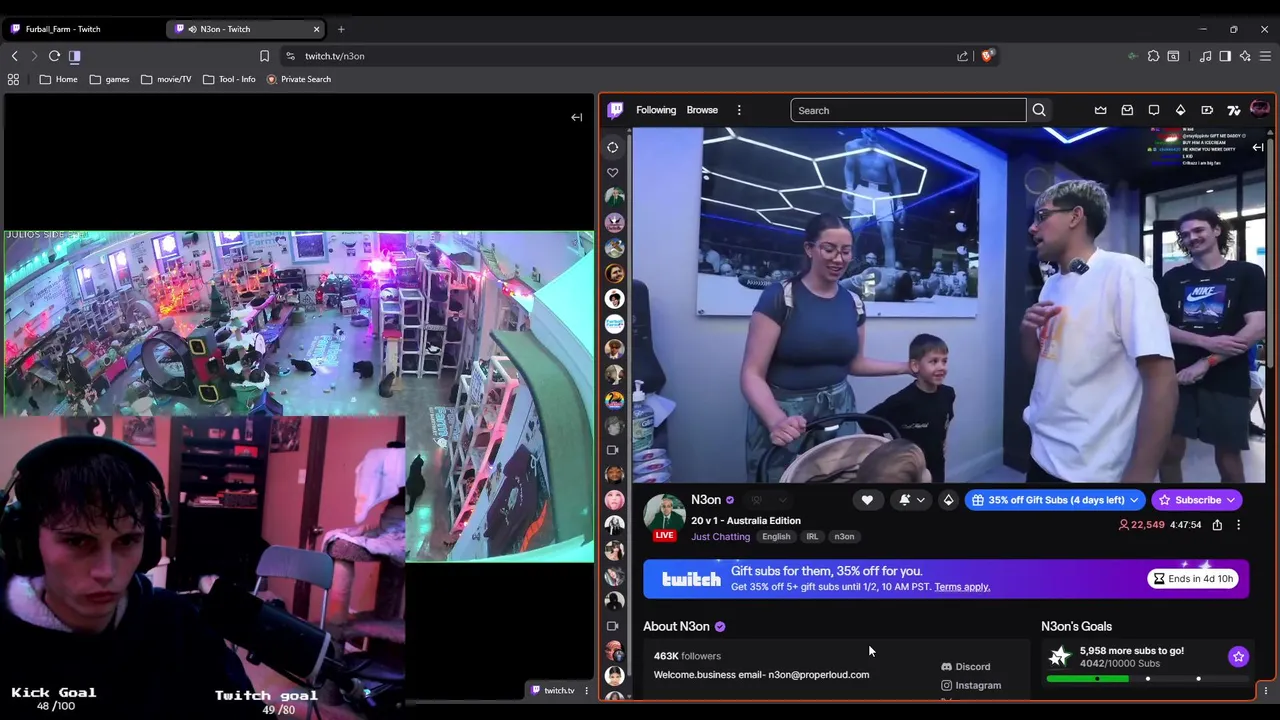Open the Twitch home logo

615,110
